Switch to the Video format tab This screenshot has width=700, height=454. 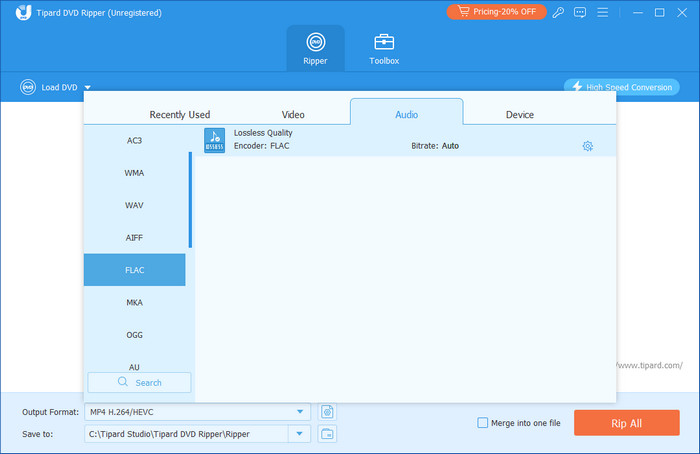(x=293, y=115)
